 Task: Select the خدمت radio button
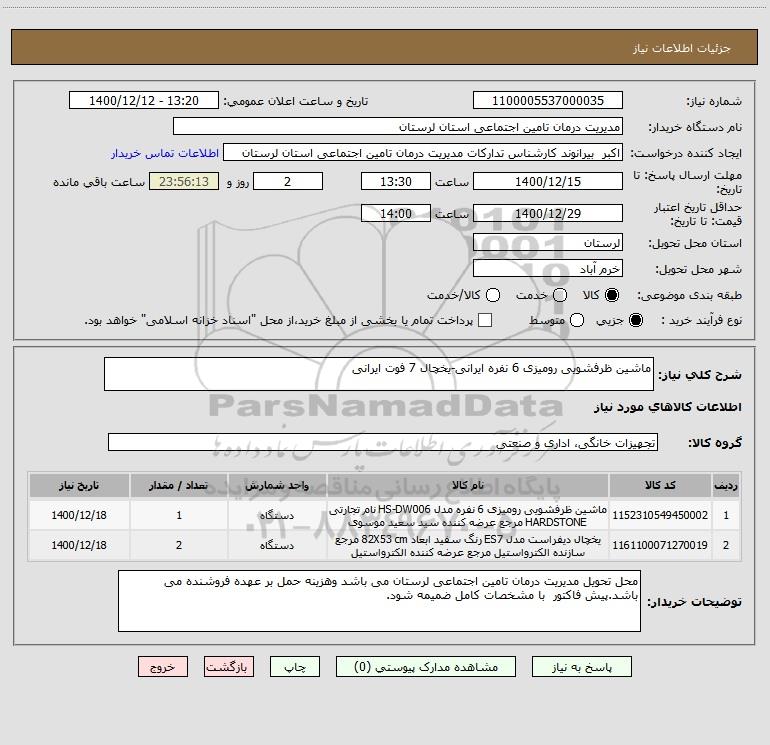(560, 295)
